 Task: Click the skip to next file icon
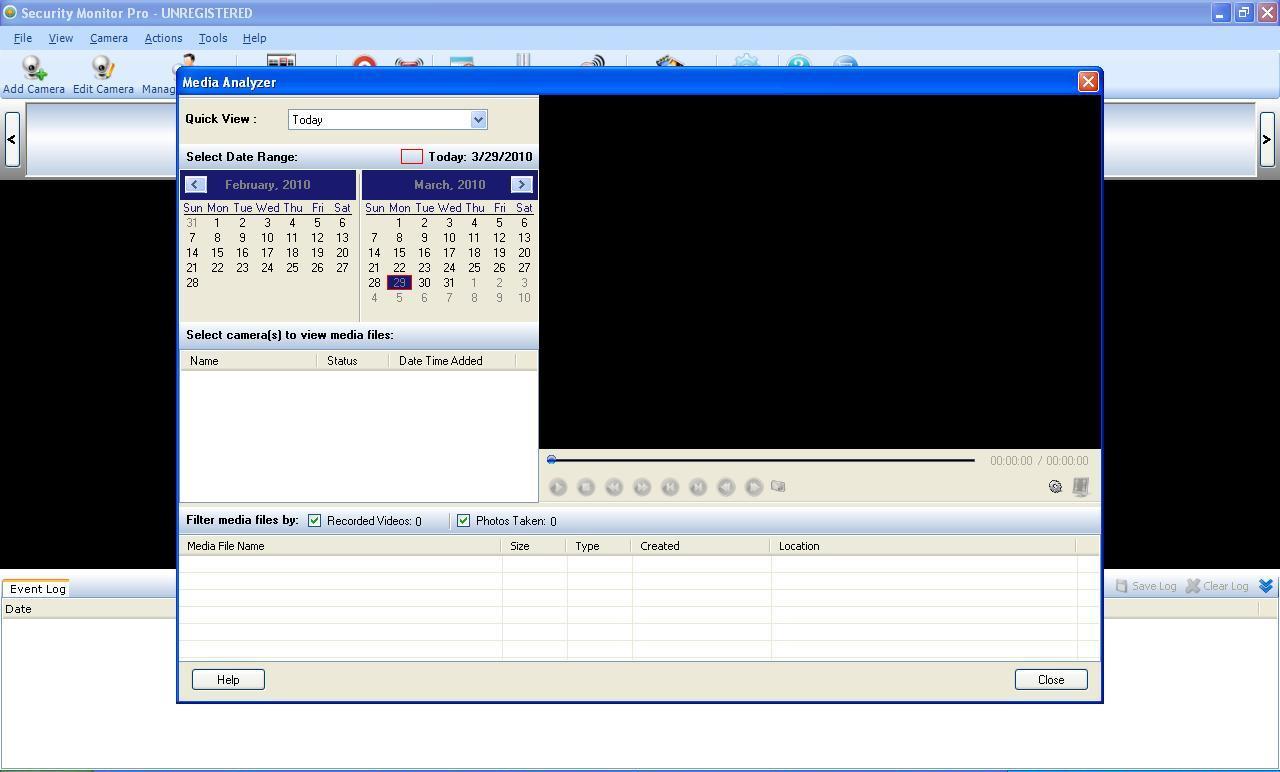tap(698, 487)
